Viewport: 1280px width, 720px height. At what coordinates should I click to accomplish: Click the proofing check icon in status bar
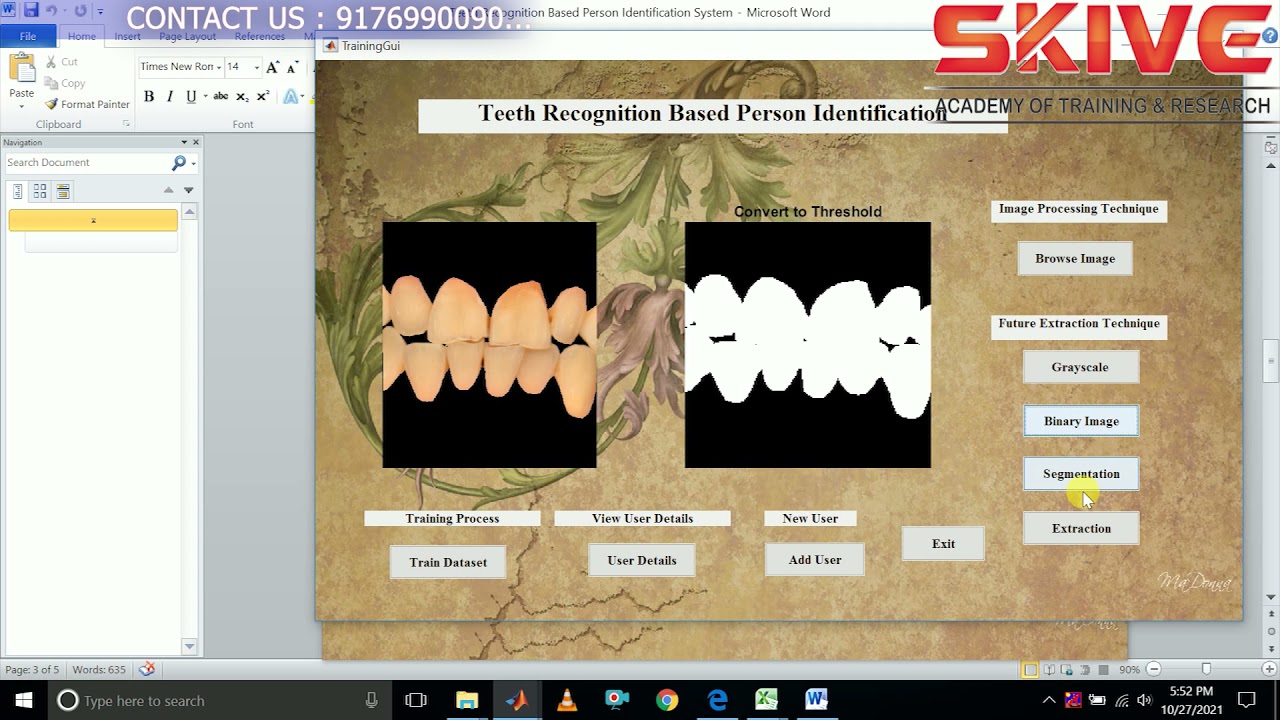(x=147, y=669)
